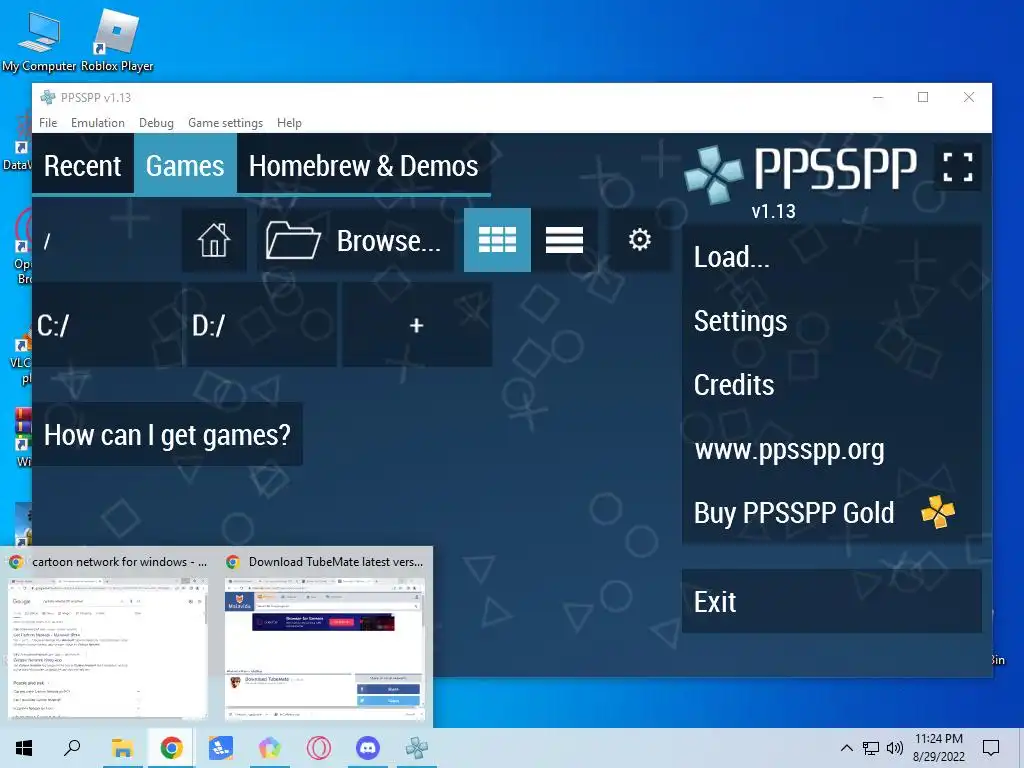Select the Games tab
This screenshot has height=768, width=1024.
pyautogui.click(x=185, y=166)
